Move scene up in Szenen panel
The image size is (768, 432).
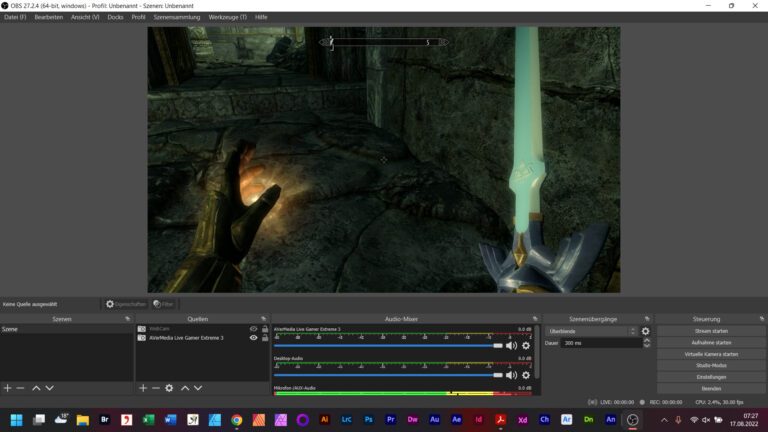point(36,388)
